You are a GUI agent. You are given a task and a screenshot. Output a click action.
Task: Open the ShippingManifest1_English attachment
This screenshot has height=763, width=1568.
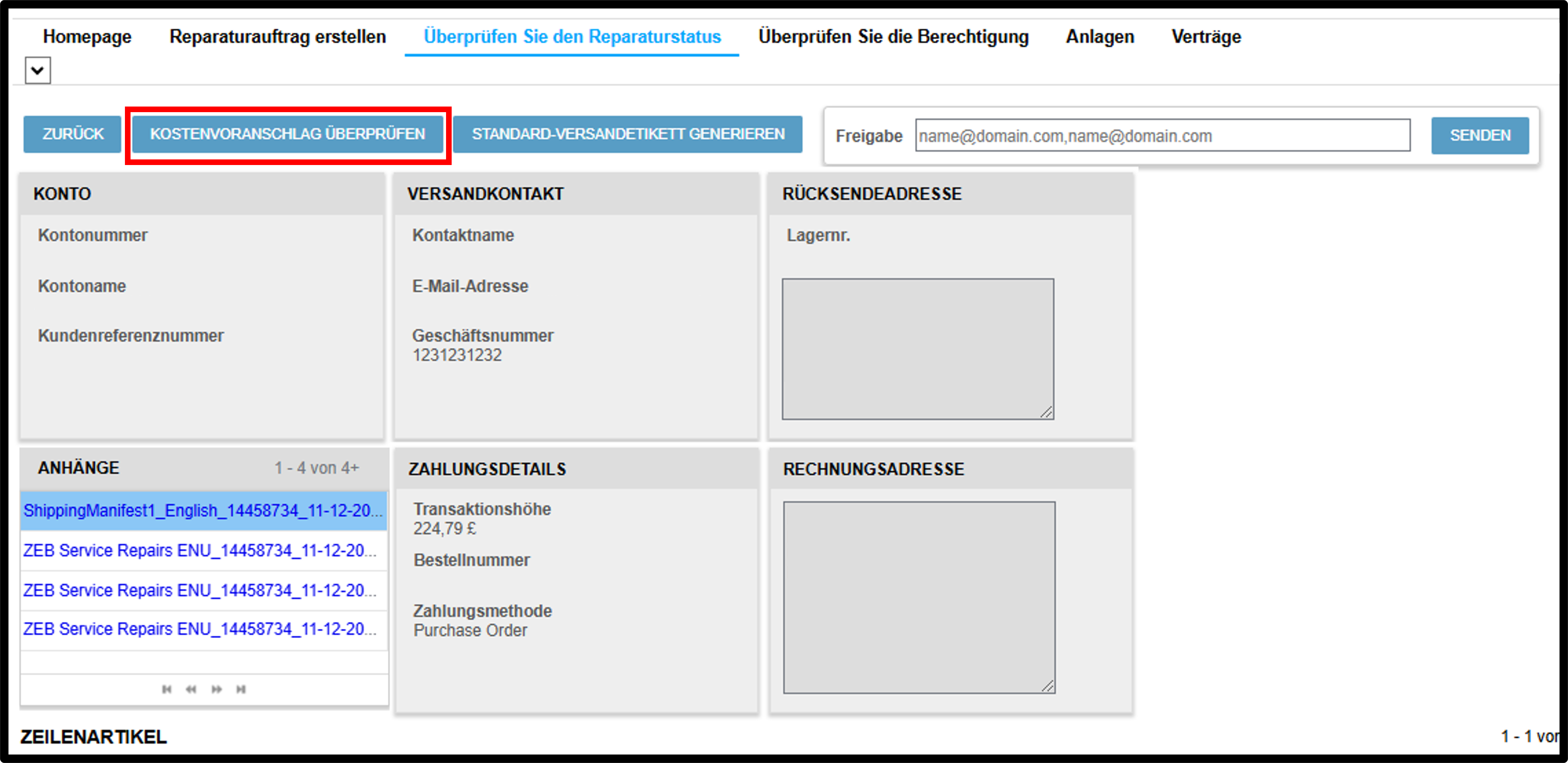pos(203,510)
